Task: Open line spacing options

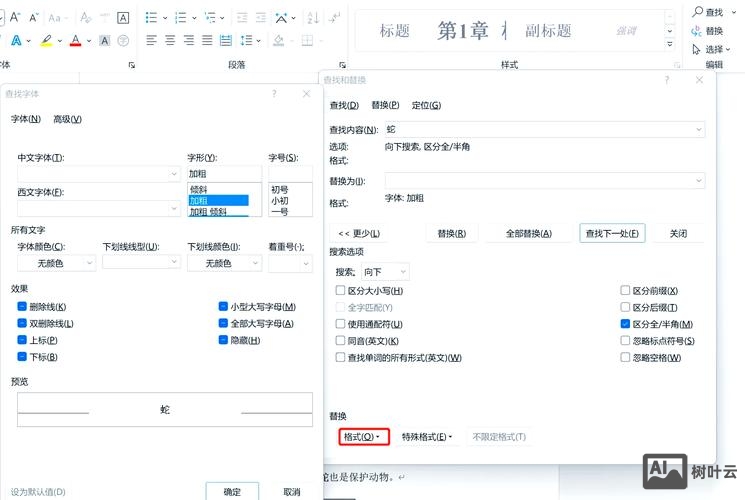Action: tap(246, 40)
